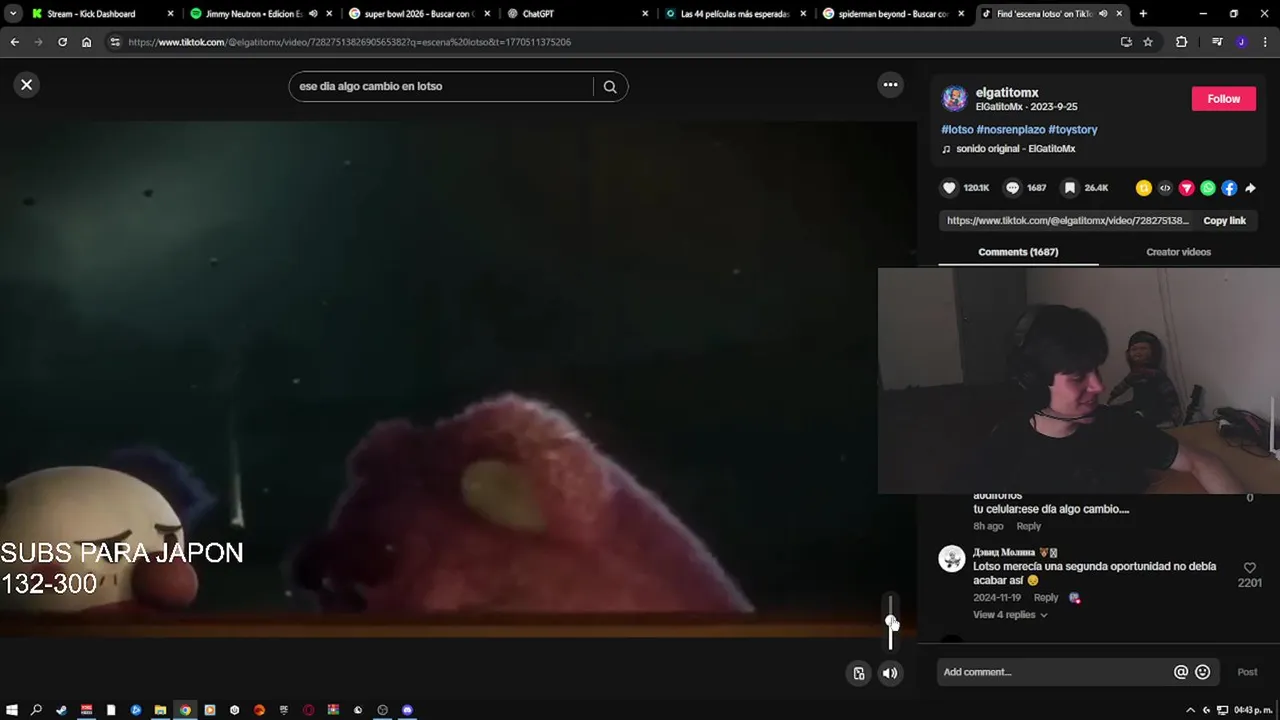Open the Chrome profile J avatar
Viewport: 1280px width, 720px height.
pyautogui.click(x=1241, y=42)
